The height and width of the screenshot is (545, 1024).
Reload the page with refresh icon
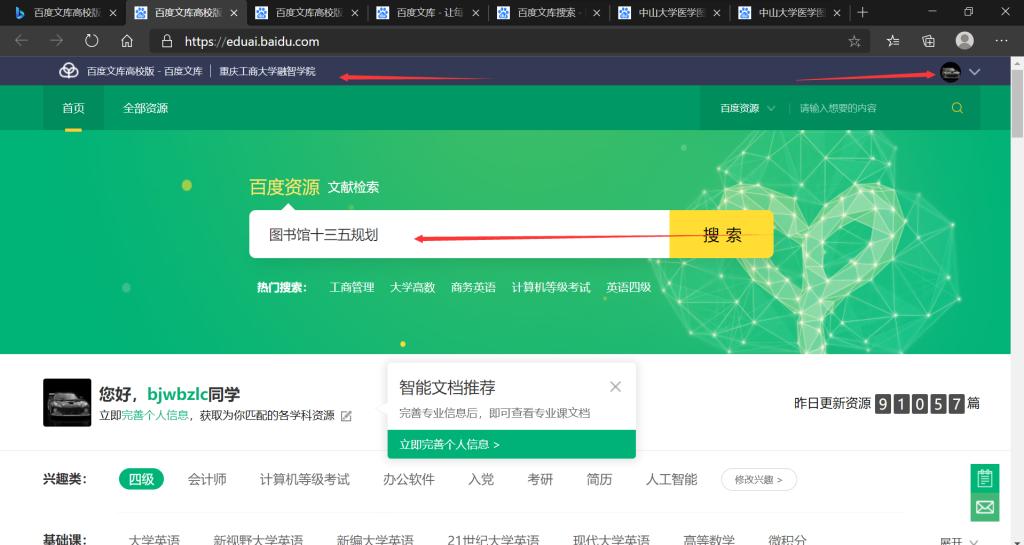coord(91,41)
